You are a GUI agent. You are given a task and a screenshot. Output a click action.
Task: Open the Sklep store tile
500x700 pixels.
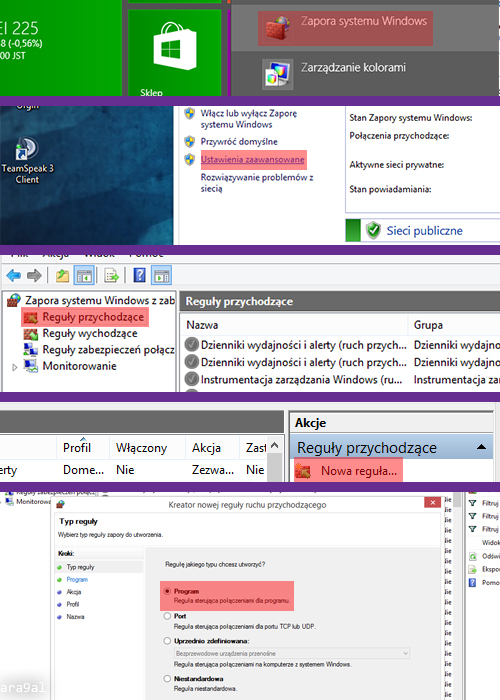pyautogui.click(x=175, y=53)
